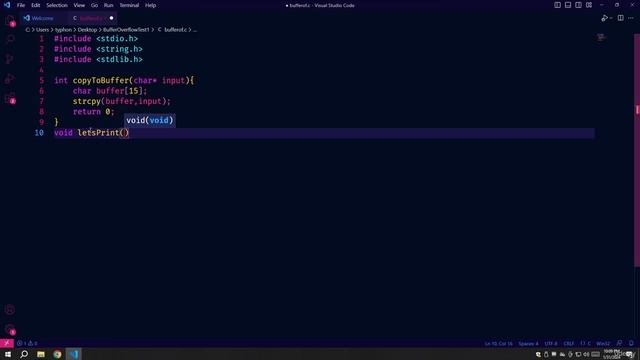The image size is (640, 360).
Task: Click the vertical editor scrollbar
Action: point(637,151)
